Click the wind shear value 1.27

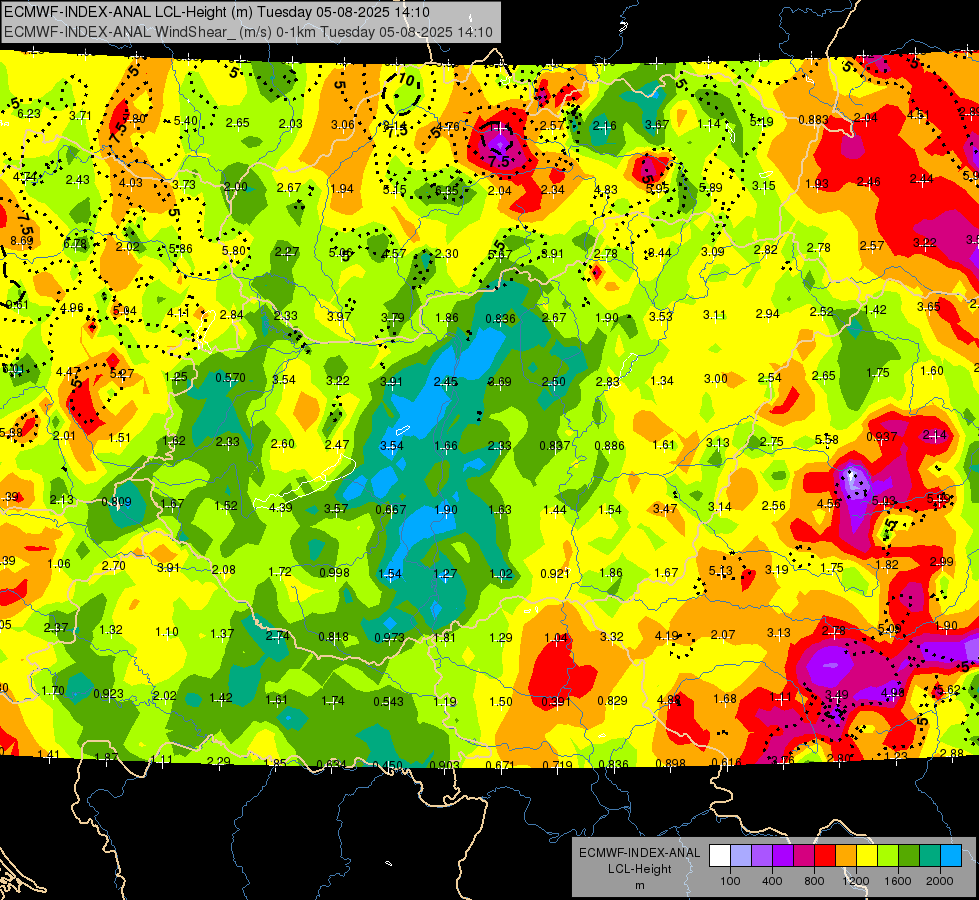coord(445,573)
